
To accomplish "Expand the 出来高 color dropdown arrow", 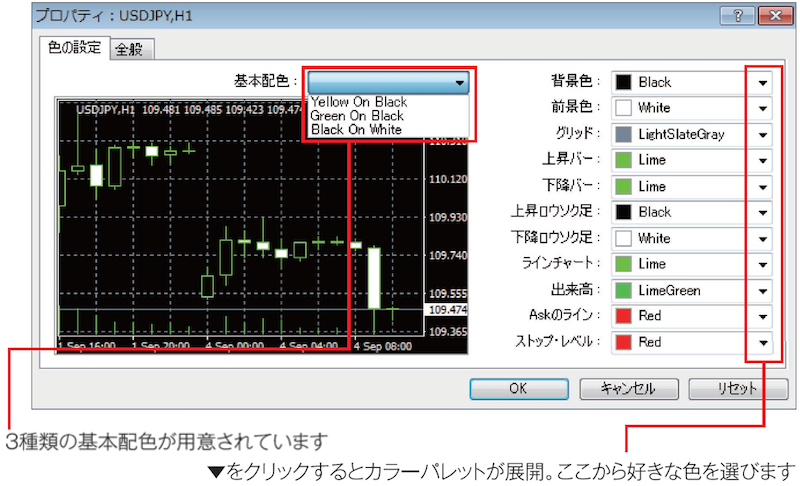I will coord(763,291).
